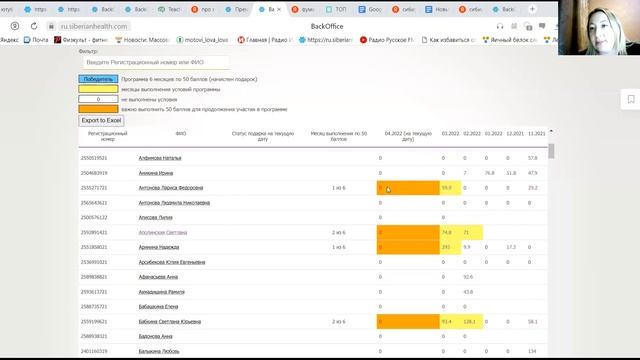640x360 pixels.
Task: Open a new browser tab with plus
Action: pyautogui.click(x=532, y=9)
